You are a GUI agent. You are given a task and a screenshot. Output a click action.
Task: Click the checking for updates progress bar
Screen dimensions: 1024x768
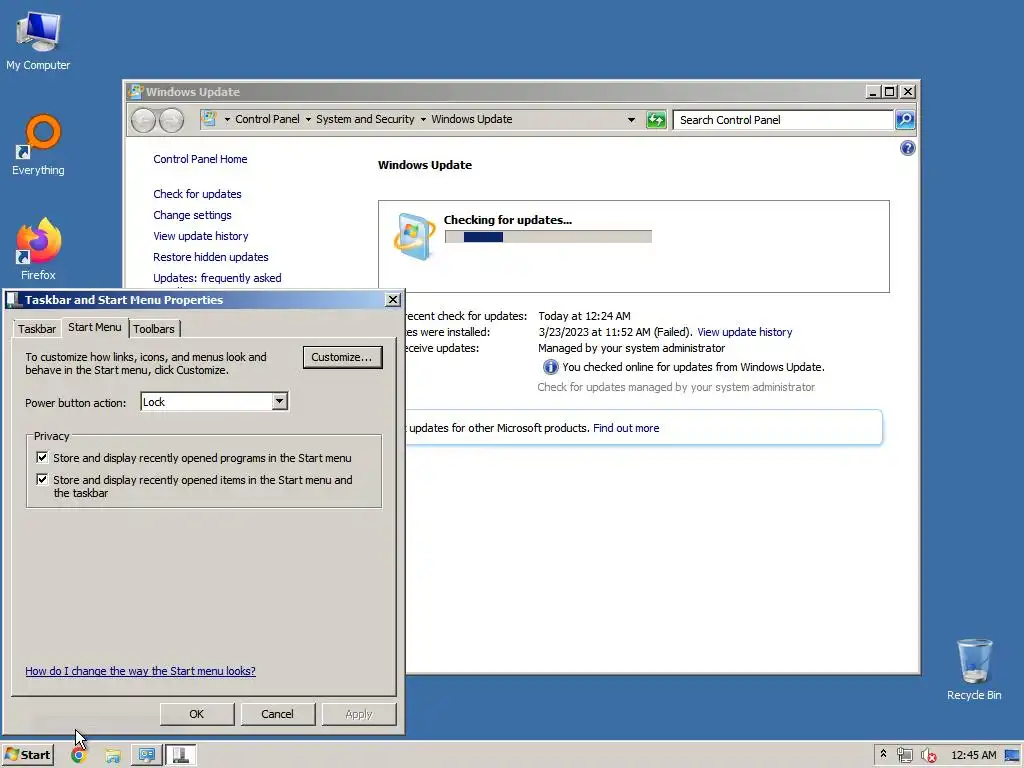point(548,236)
